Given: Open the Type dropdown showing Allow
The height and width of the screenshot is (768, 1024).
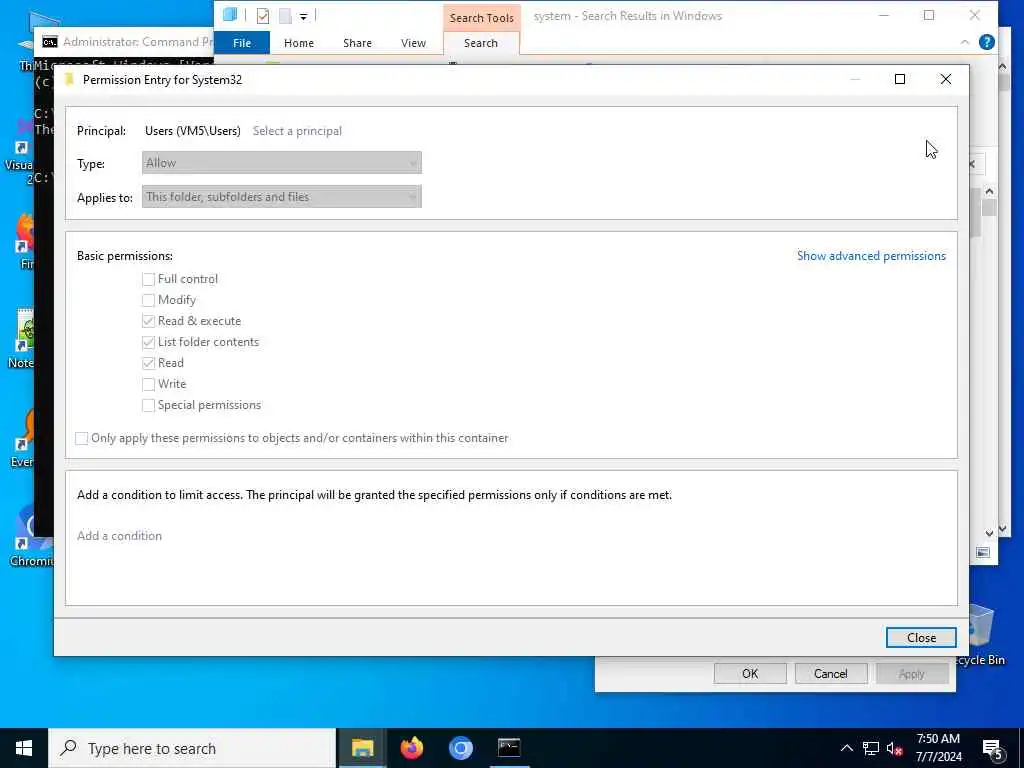Looking at the screenshot, I should point(281,163).
